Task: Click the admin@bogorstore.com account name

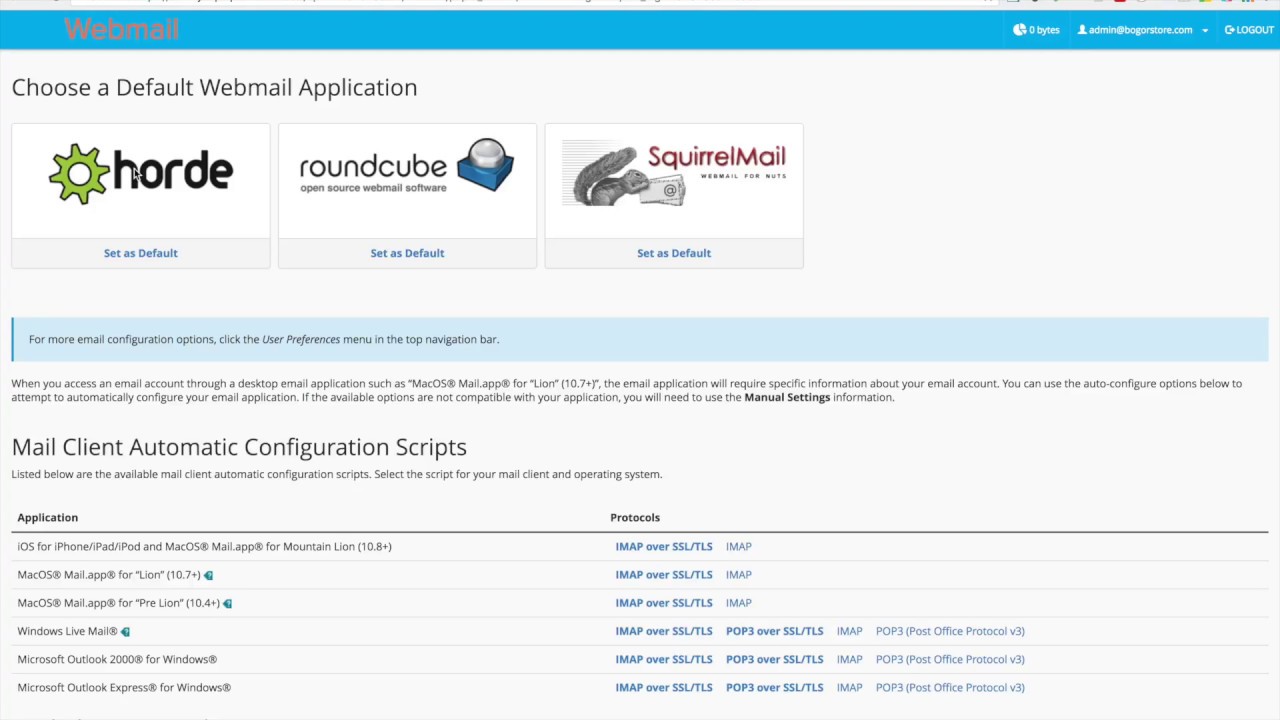Action: 1140,30
